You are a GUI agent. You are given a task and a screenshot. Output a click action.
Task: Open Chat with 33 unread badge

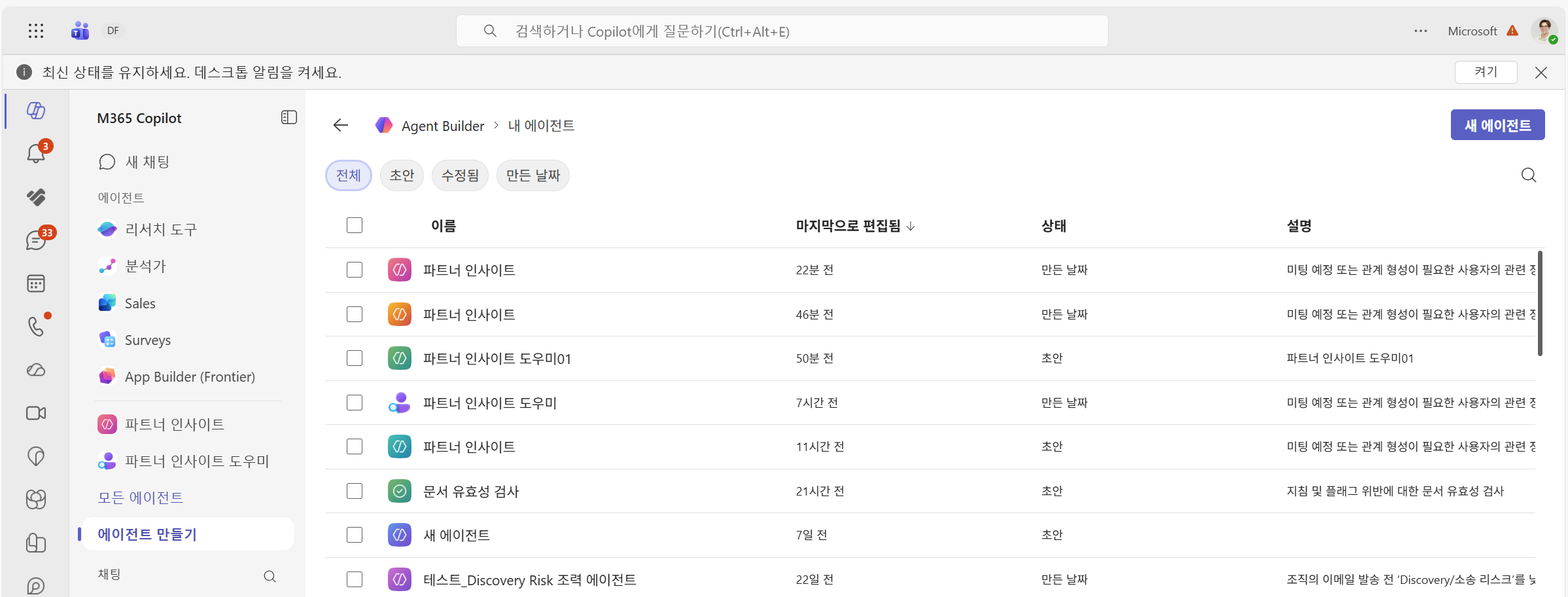[36, 240]
